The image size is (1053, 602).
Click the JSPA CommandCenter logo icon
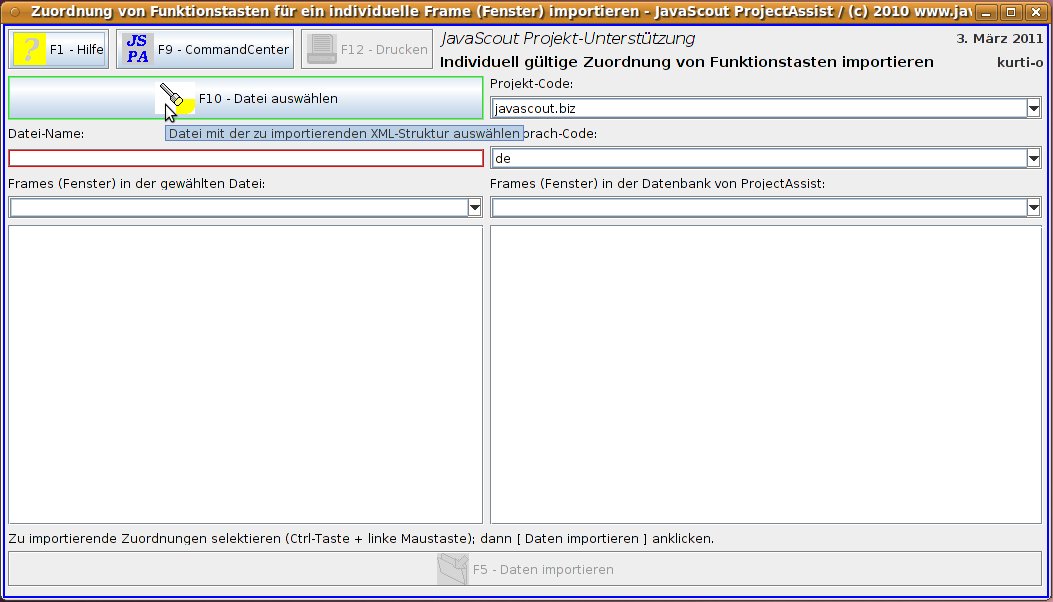point(138,49)
